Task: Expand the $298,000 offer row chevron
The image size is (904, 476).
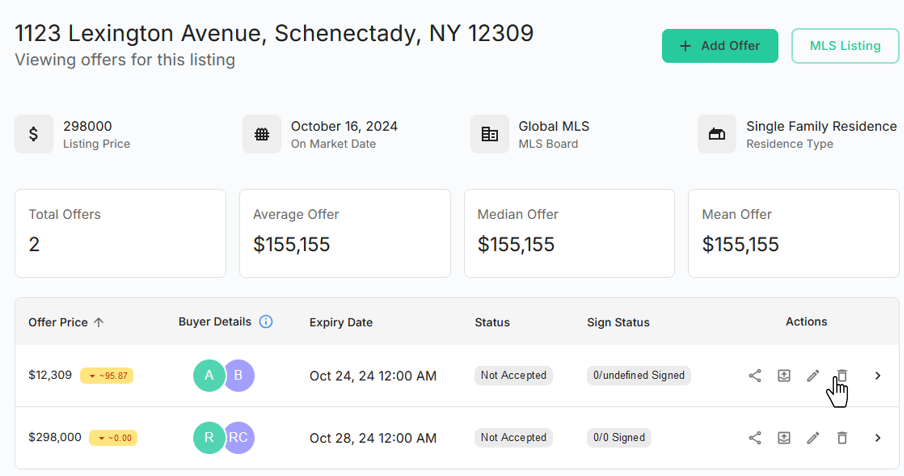Action: pyautogui.click(x=878, y=438)
